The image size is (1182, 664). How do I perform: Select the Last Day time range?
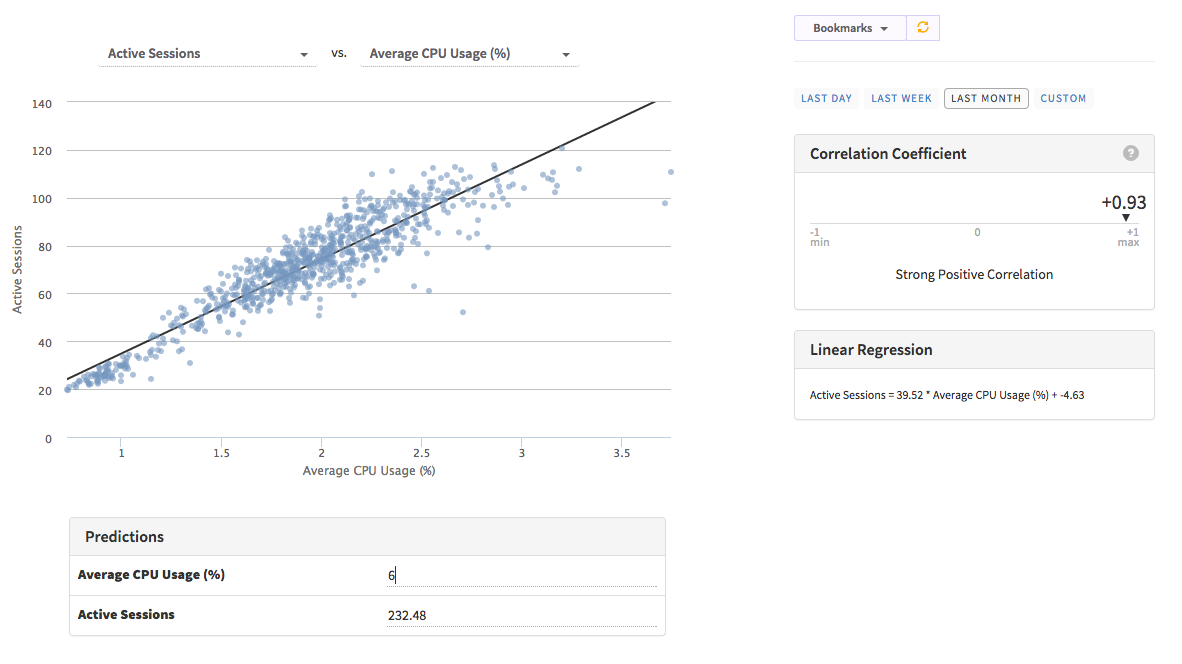pos(826,98)
